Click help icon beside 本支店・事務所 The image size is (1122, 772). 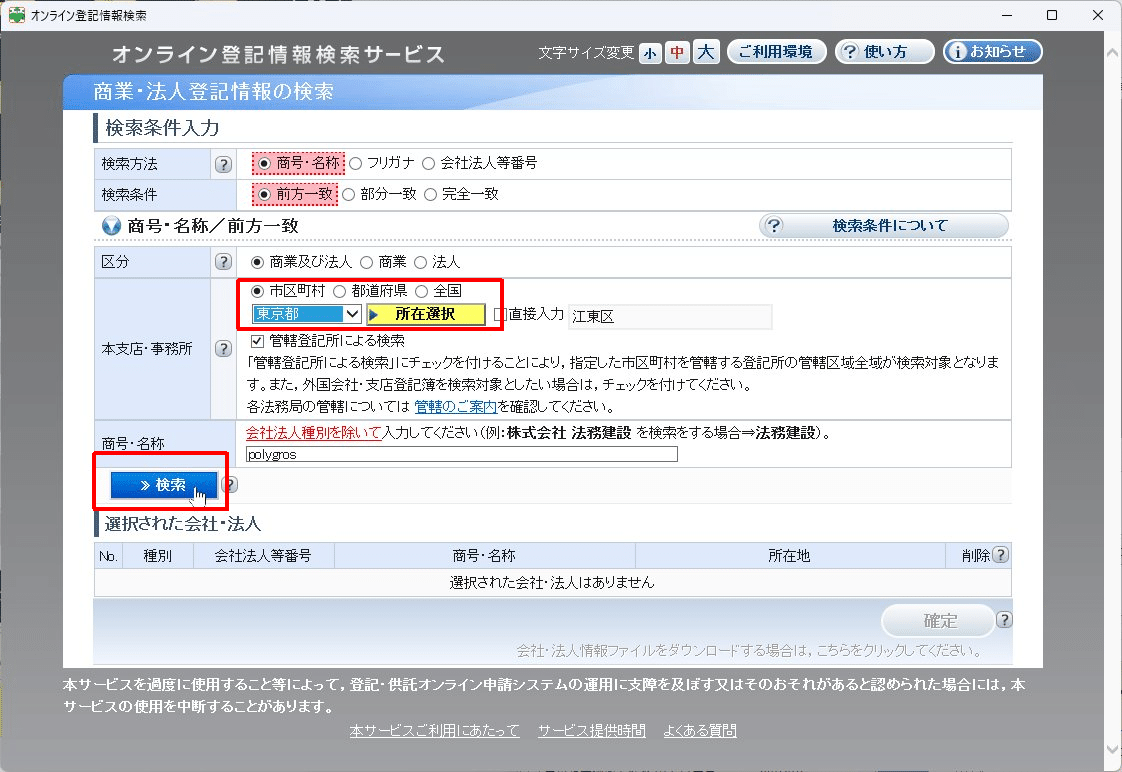point(223,348)
